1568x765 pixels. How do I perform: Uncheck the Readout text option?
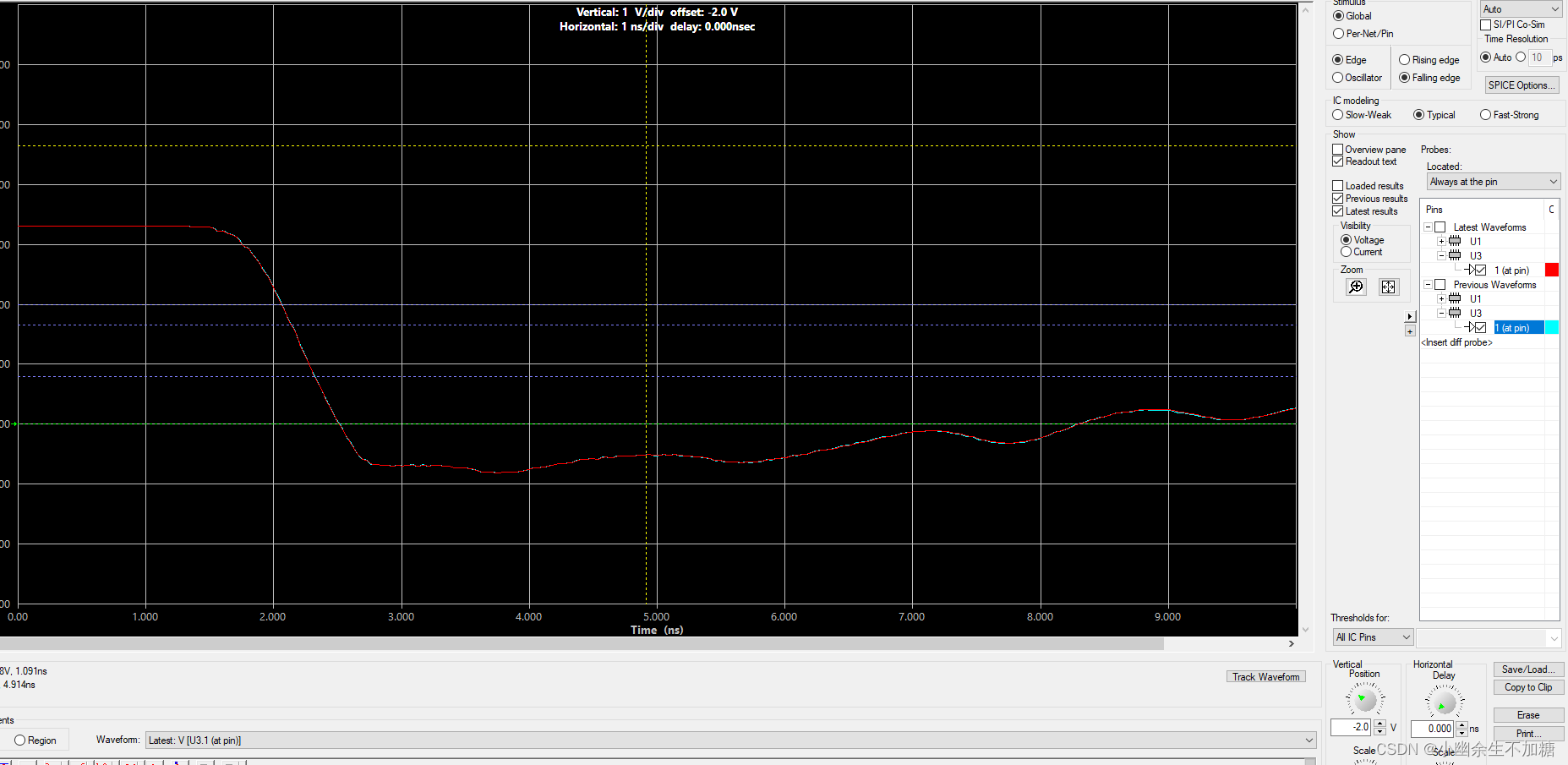[1338, 161]
